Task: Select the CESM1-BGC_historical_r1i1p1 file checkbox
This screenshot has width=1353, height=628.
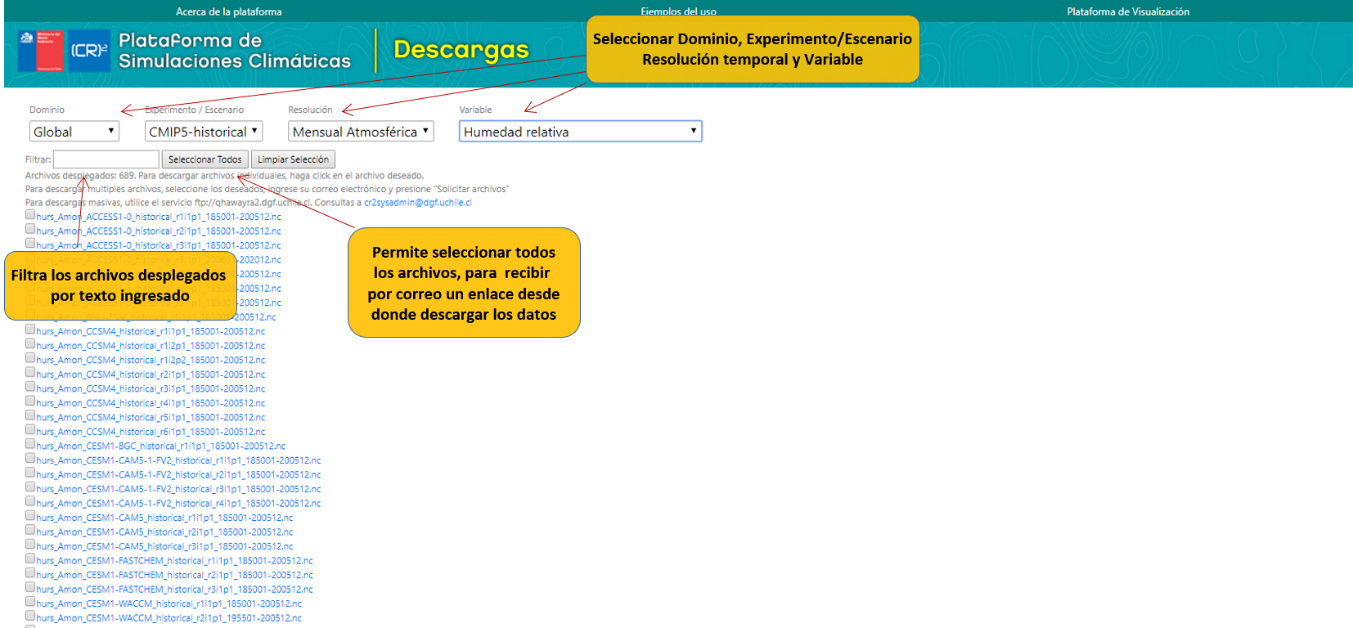Action: 30,446
